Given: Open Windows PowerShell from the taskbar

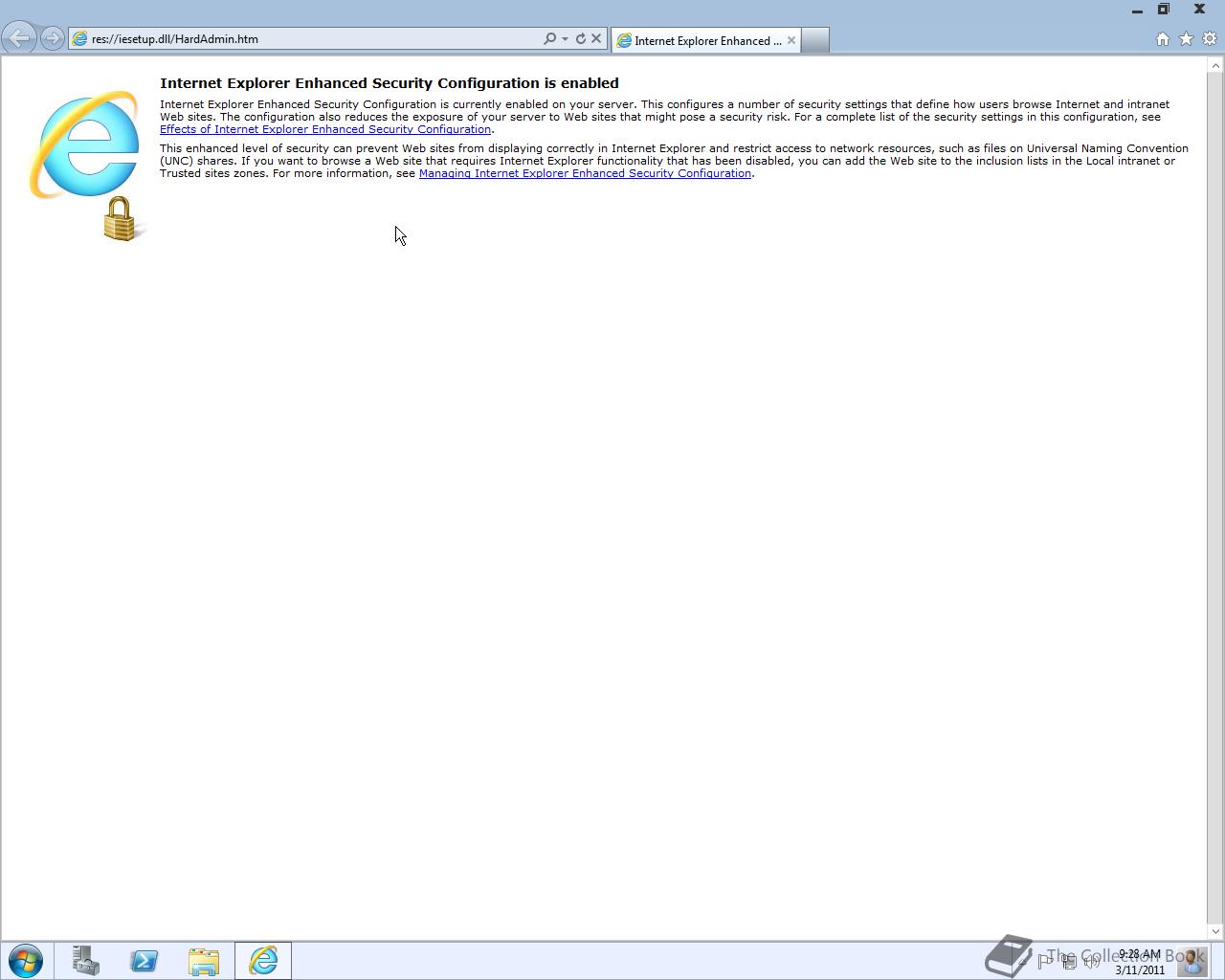Looking at the screenshot, I should tap(145, 961).
